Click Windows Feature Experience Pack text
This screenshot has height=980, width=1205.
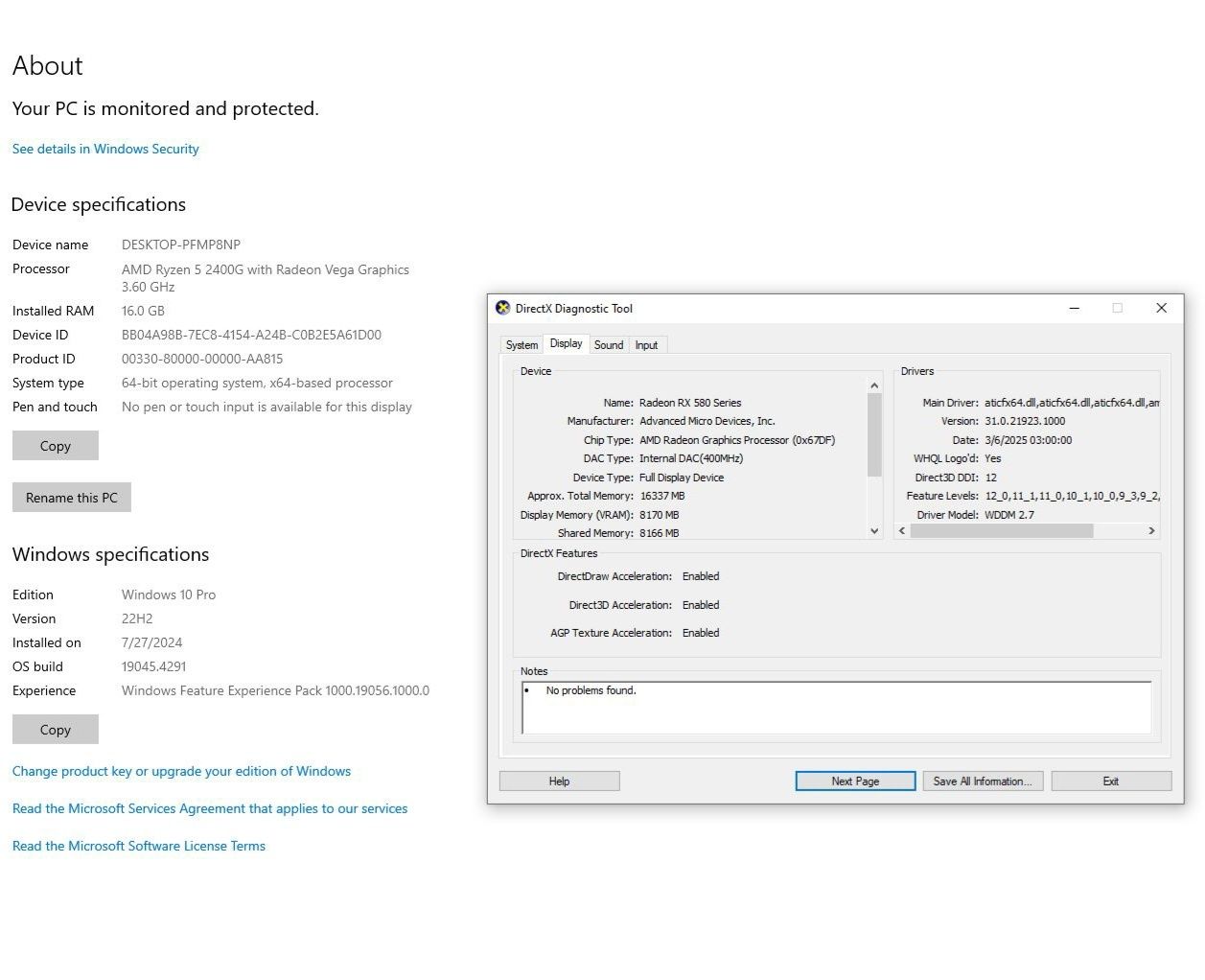click(x=275, y=690)
